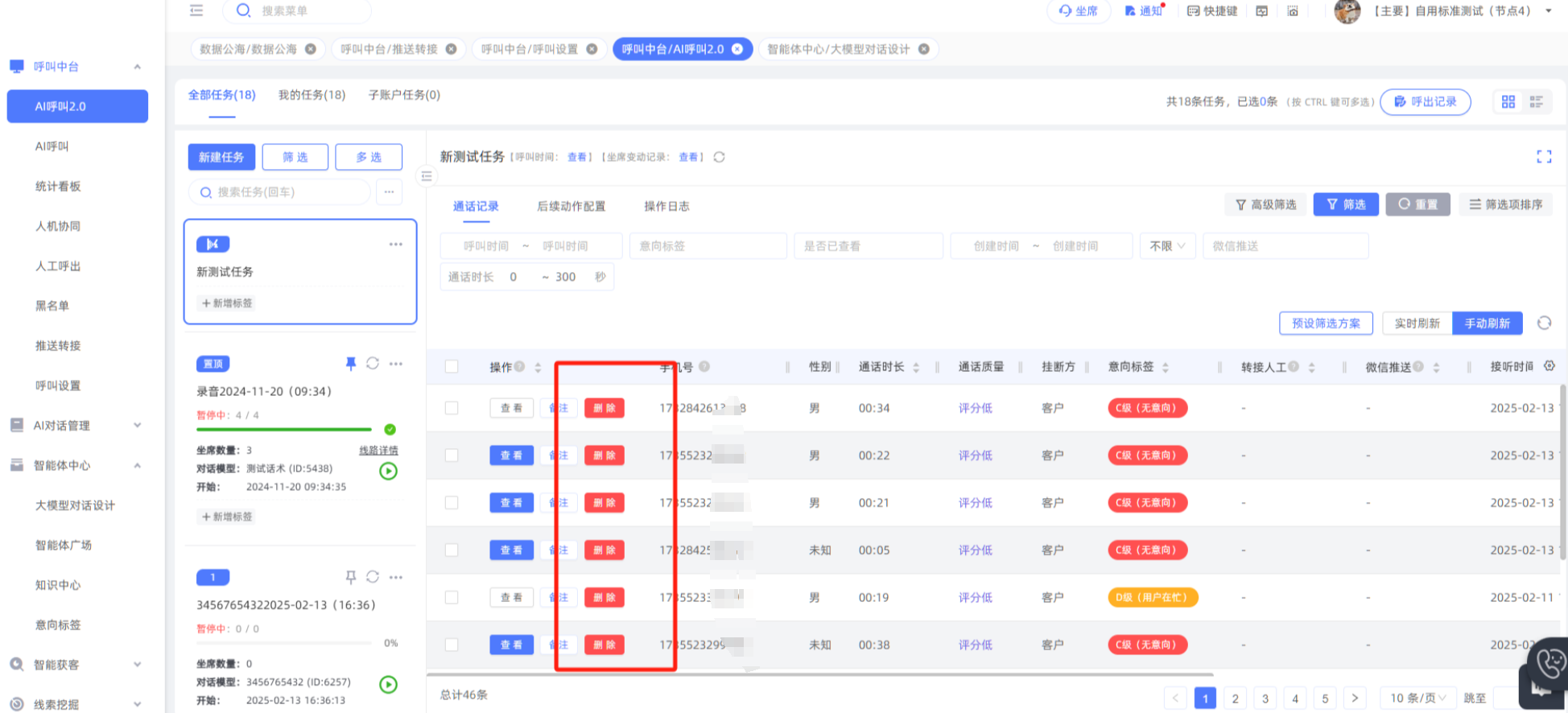Open the 不限 dropdown filter
Viewport: 1568px width, 713px height.
click(1166, 246)
